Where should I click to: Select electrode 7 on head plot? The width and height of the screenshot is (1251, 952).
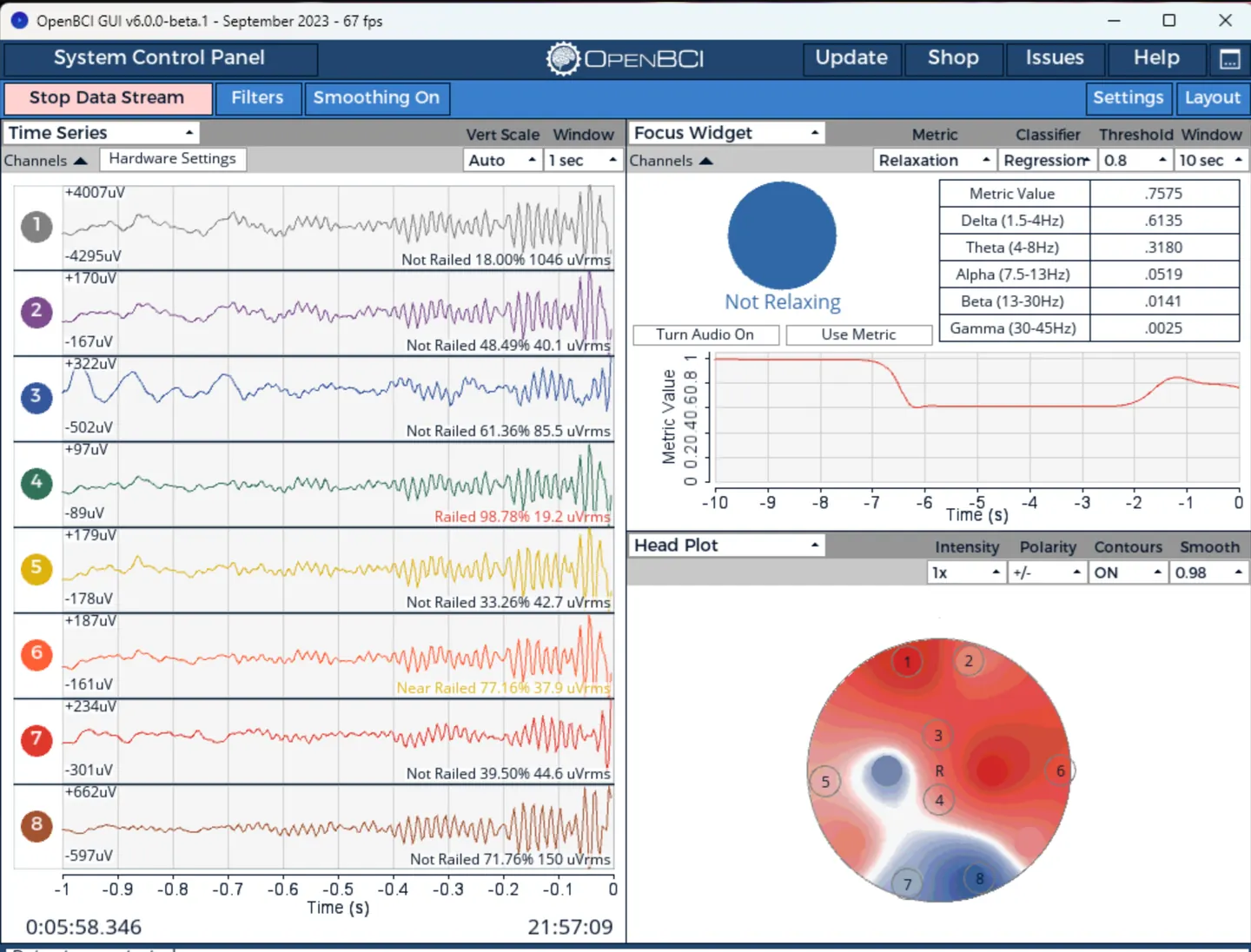click(907, 884)
